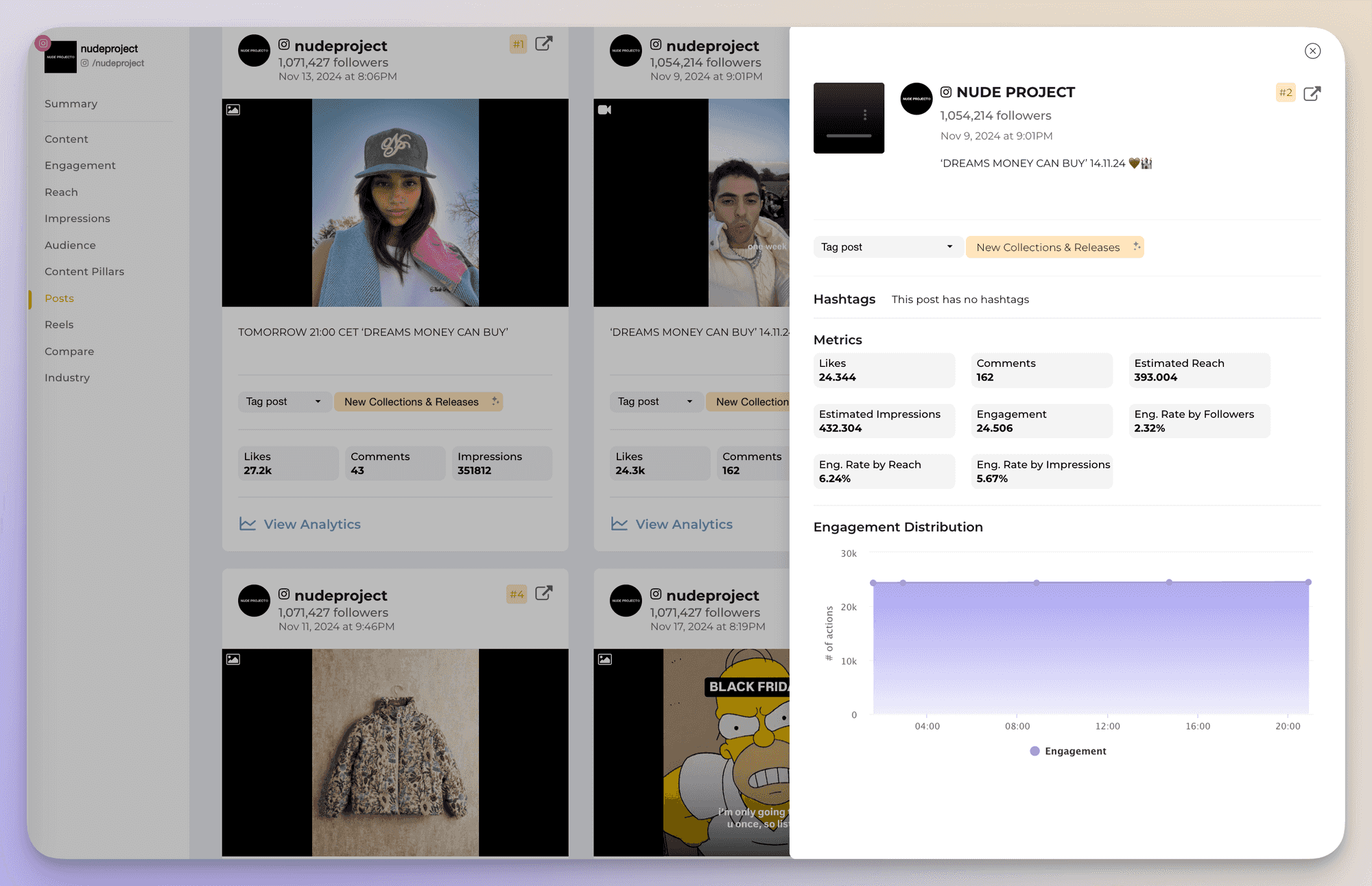Open Tag post dropdown on Nov 13 post
This screenshot has height=886, width=1372.
pyautogui.click(x=284, y=402)
